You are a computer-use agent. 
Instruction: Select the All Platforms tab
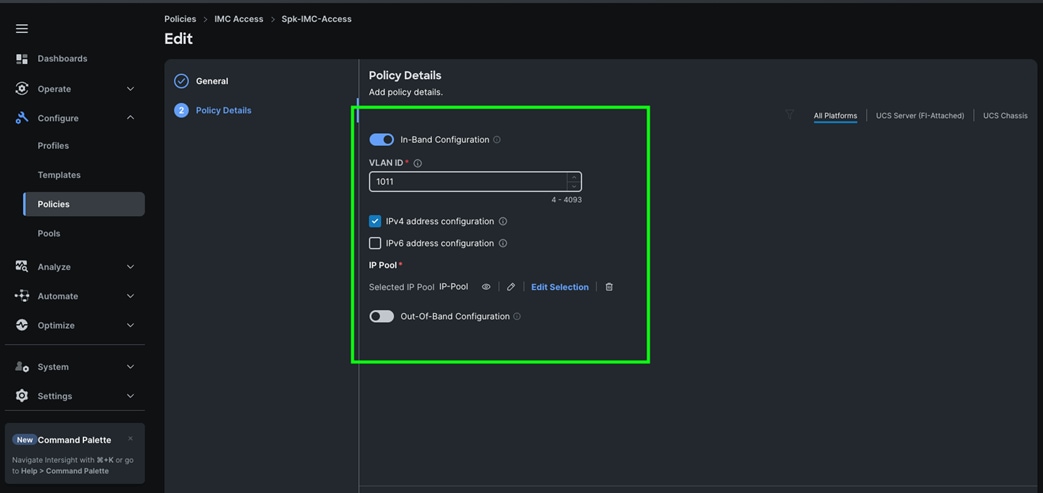click(835, 116)
